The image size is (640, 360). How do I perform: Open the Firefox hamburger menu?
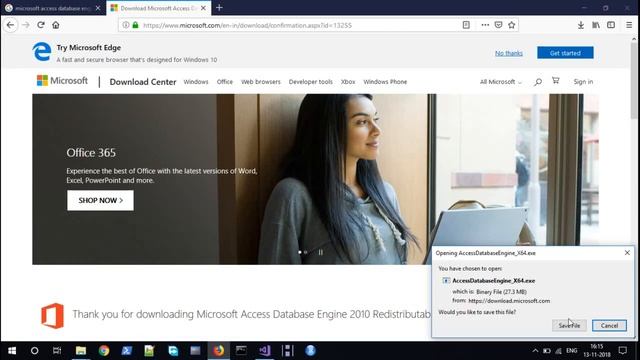click(629, 25)
